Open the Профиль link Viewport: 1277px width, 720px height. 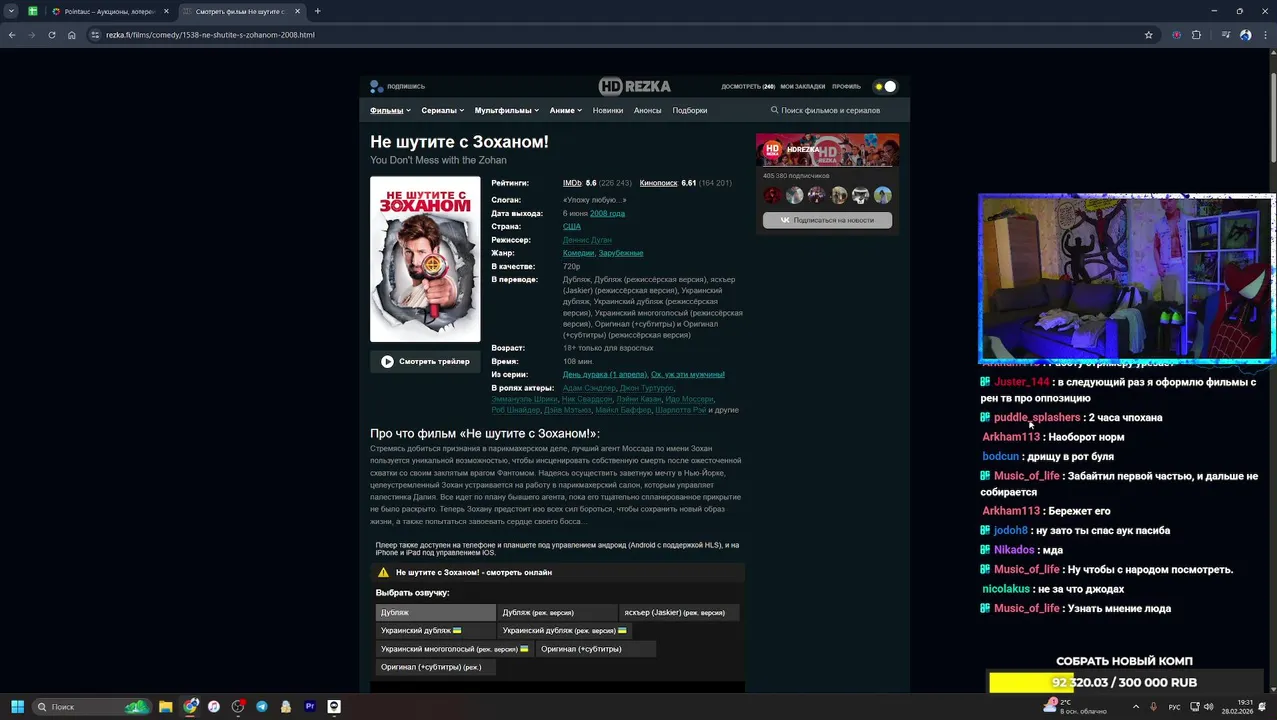click(846, 86)
